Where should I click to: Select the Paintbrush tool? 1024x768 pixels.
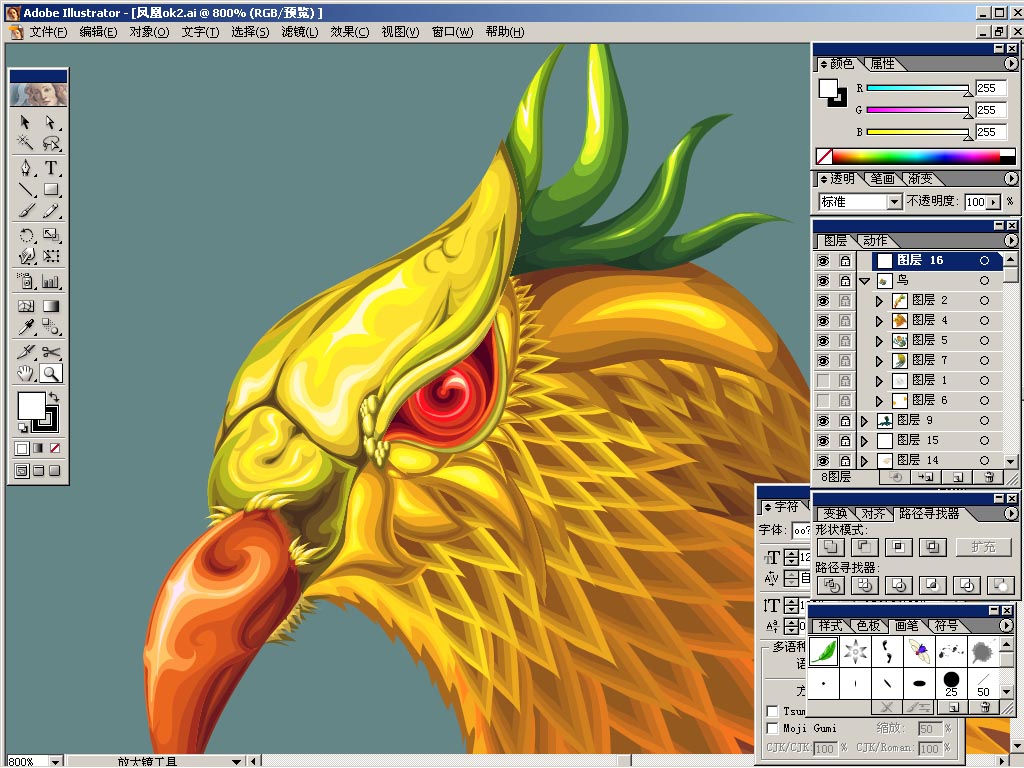tap(25, 210)
